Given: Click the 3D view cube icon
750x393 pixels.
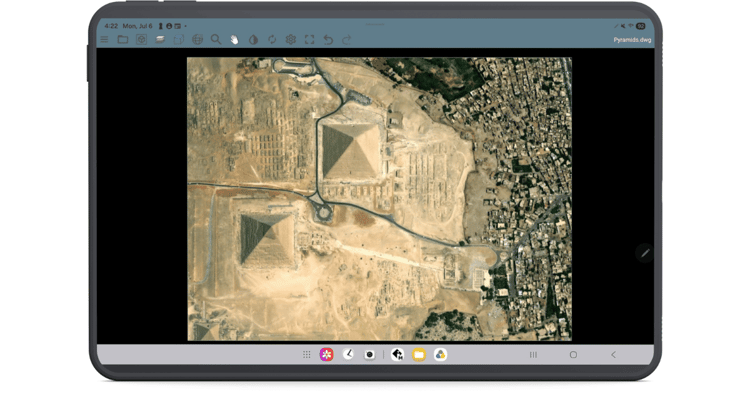Looking at the screenshot, I should coord(141,40).
